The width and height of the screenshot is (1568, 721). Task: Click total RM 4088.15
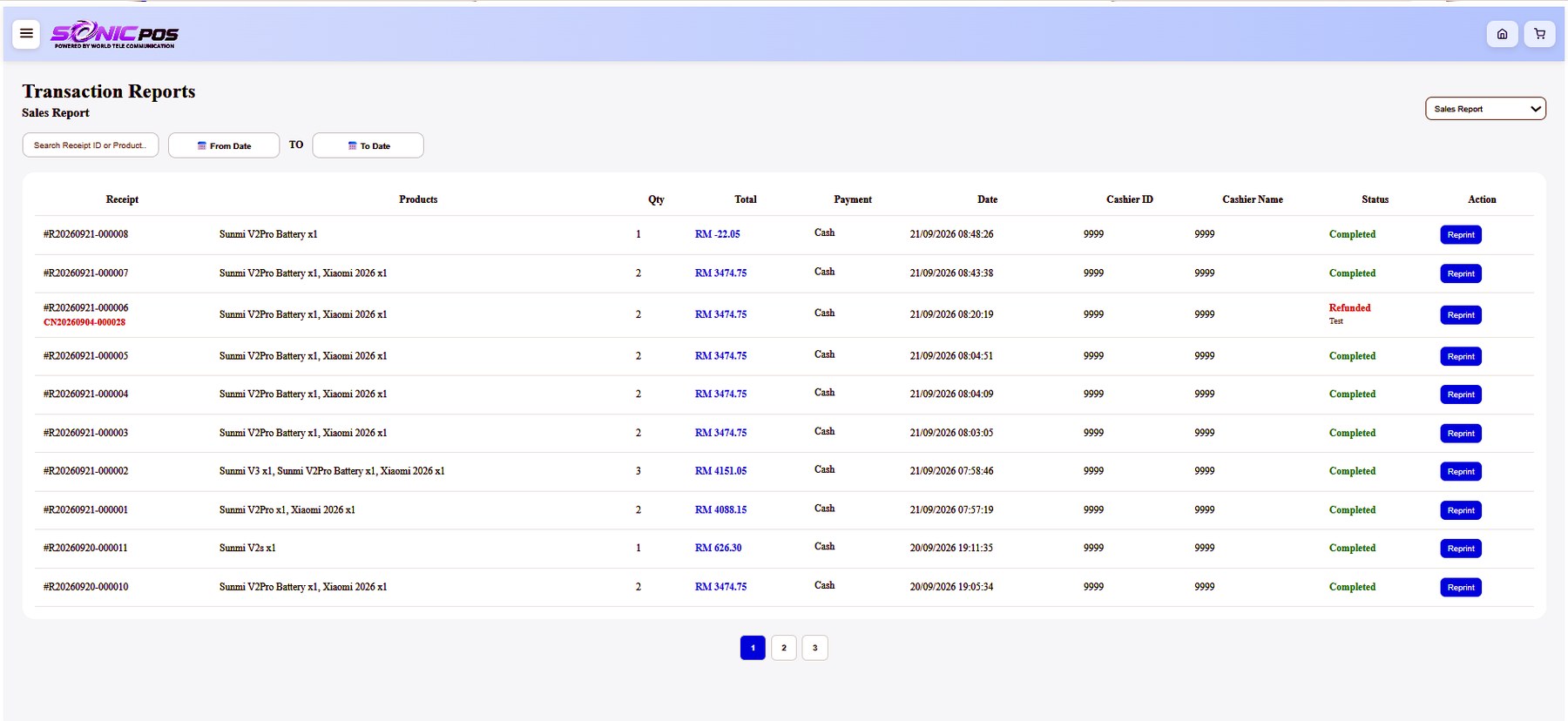720,510
